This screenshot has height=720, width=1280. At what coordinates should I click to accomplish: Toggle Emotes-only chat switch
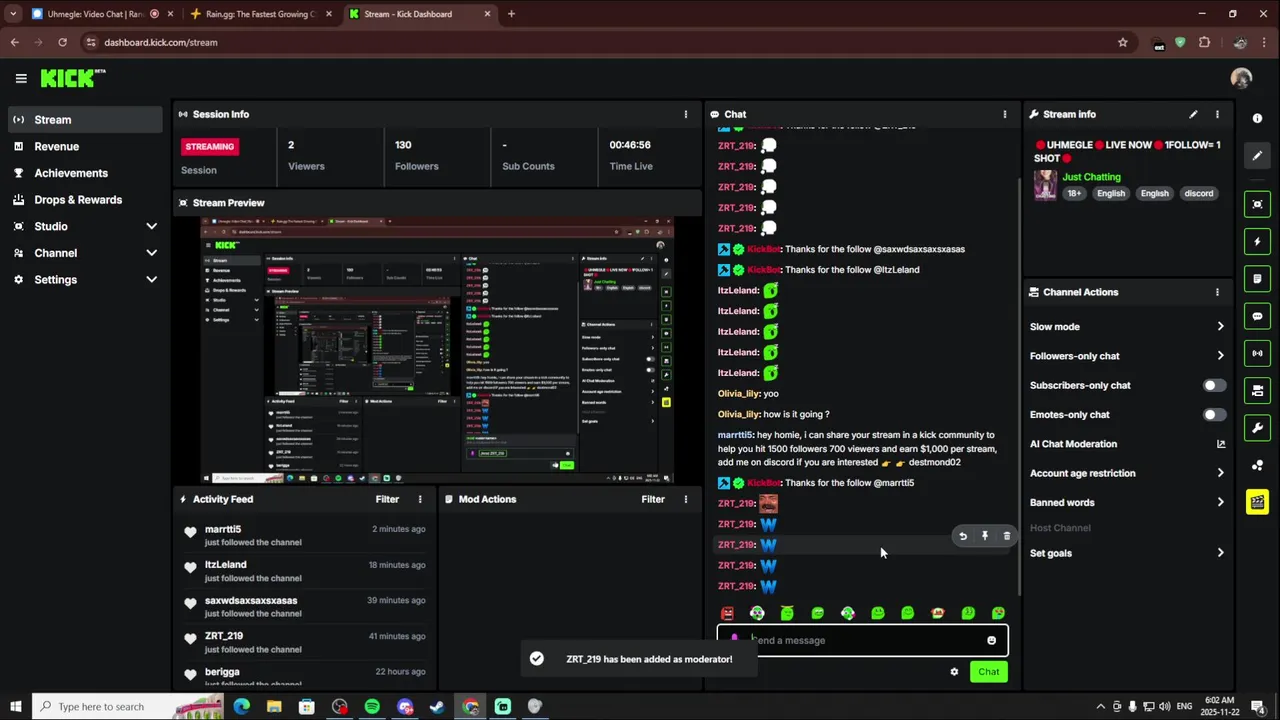pos(1213,414)
